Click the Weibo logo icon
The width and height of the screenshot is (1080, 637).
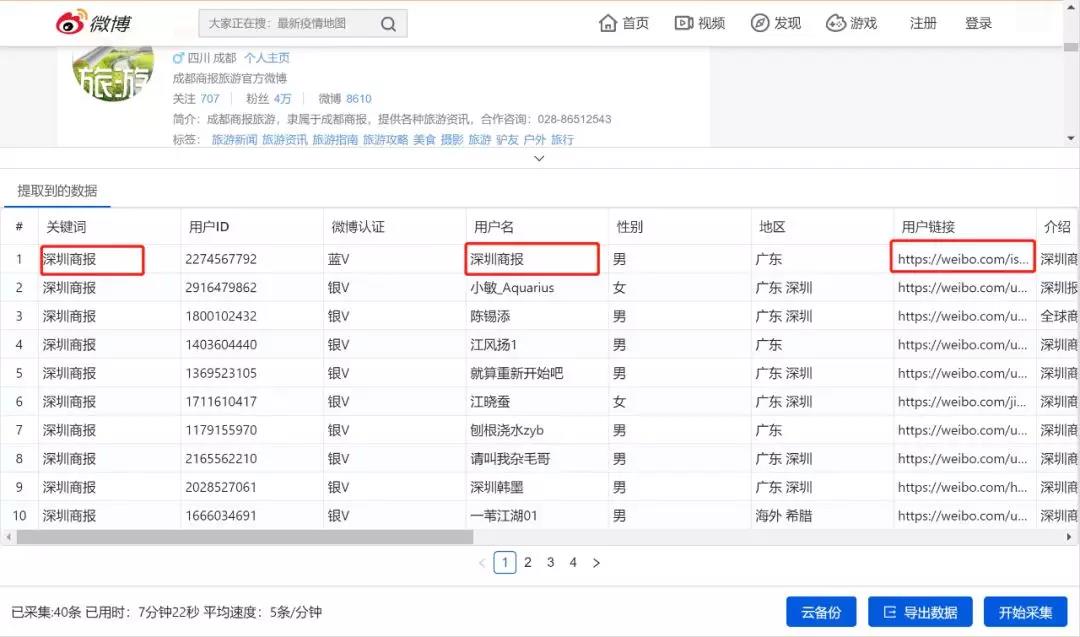[x=72, y=23]
